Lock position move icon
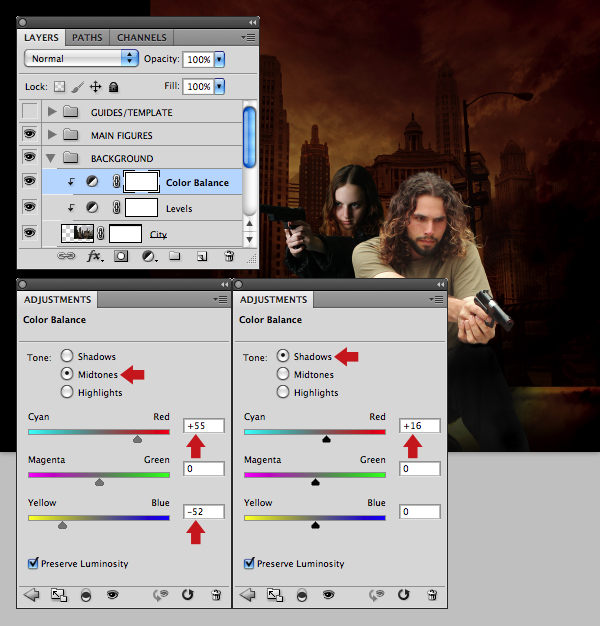 point(95,87)
